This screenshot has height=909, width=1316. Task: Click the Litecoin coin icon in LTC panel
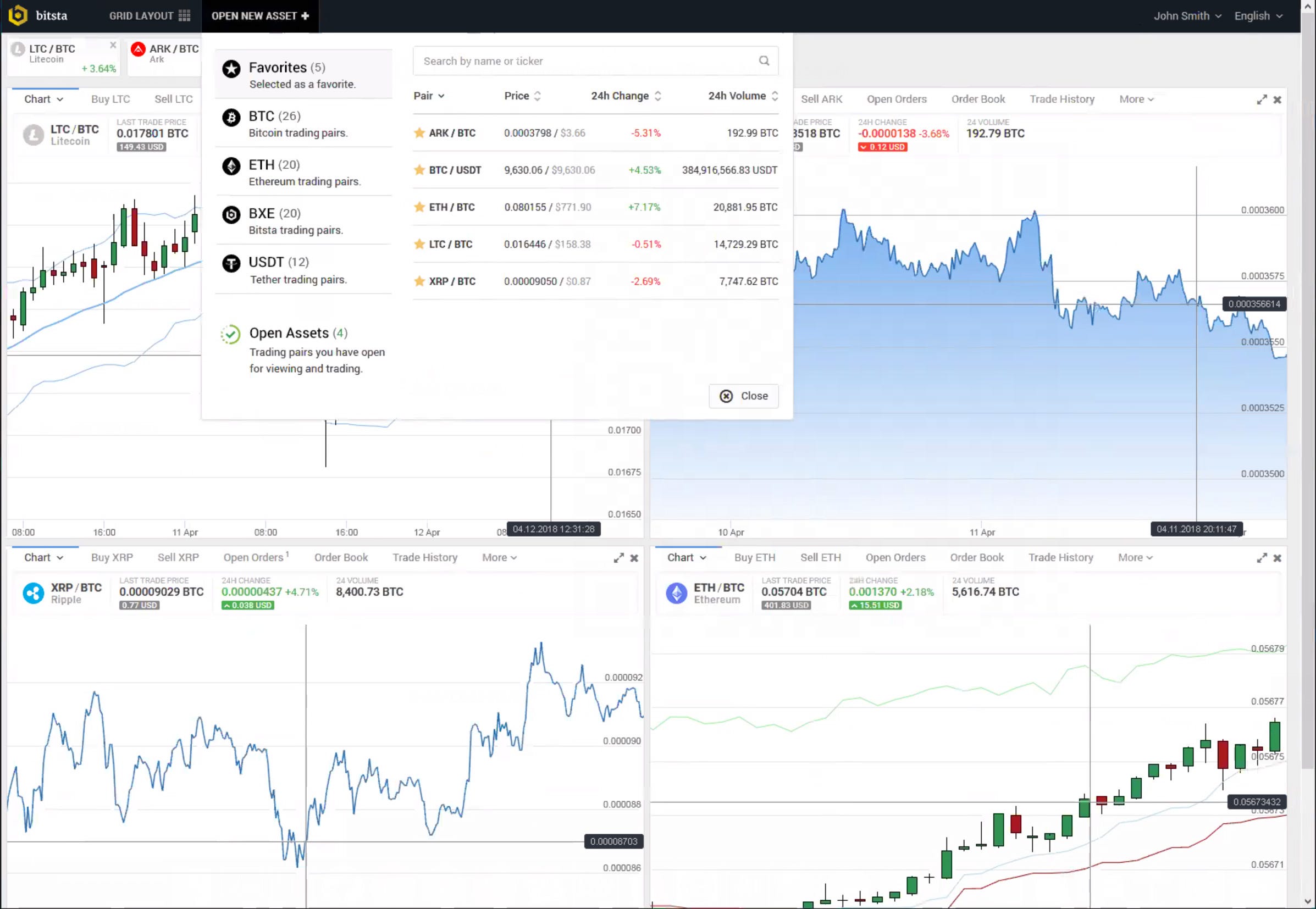click(x=33, y=135)
